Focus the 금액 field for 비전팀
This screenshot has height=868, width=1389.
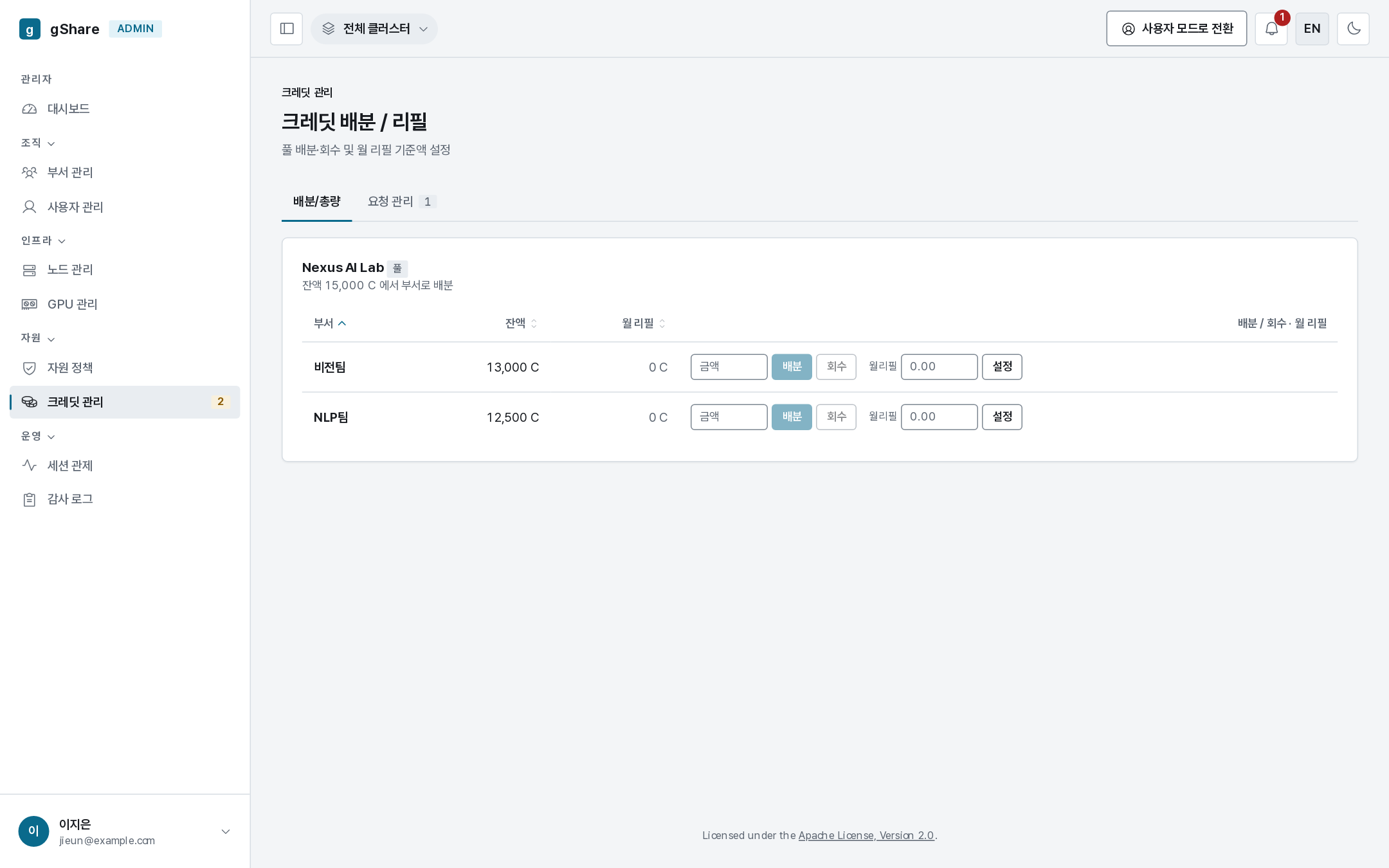click(x=729, y=367)
